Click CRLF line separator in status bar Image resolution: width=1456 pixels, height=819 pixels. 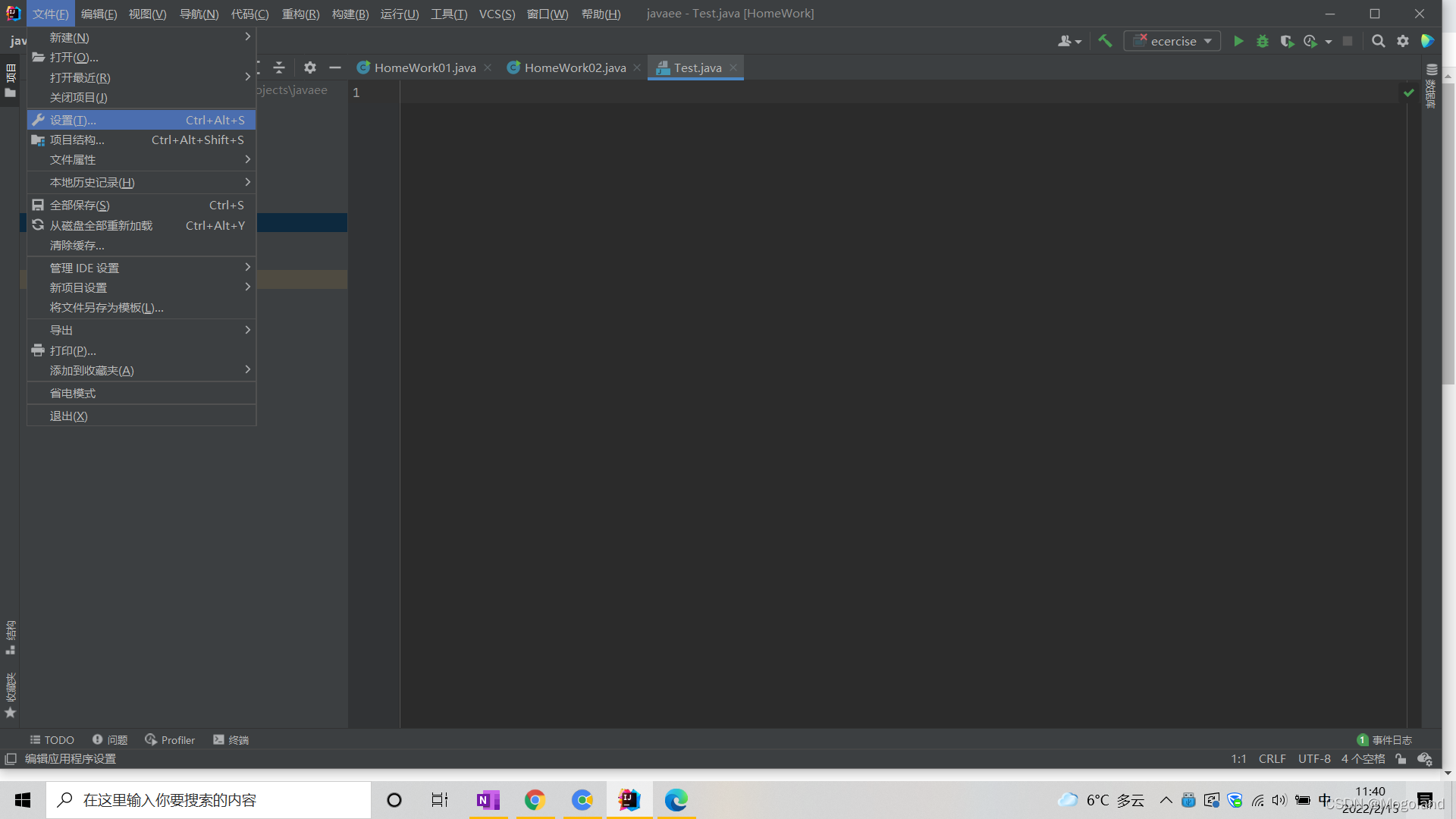tap(1272, 758)
